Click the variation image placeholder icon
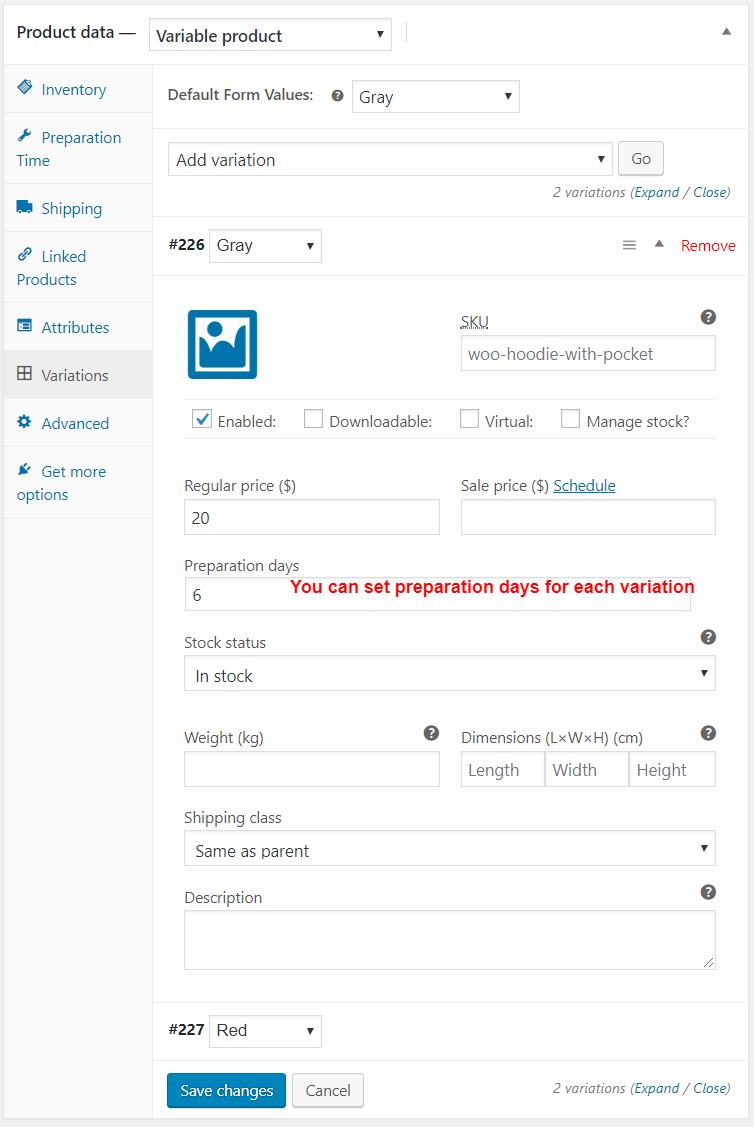This screenshot has width=754, height=1129. [x=222, y=344]
